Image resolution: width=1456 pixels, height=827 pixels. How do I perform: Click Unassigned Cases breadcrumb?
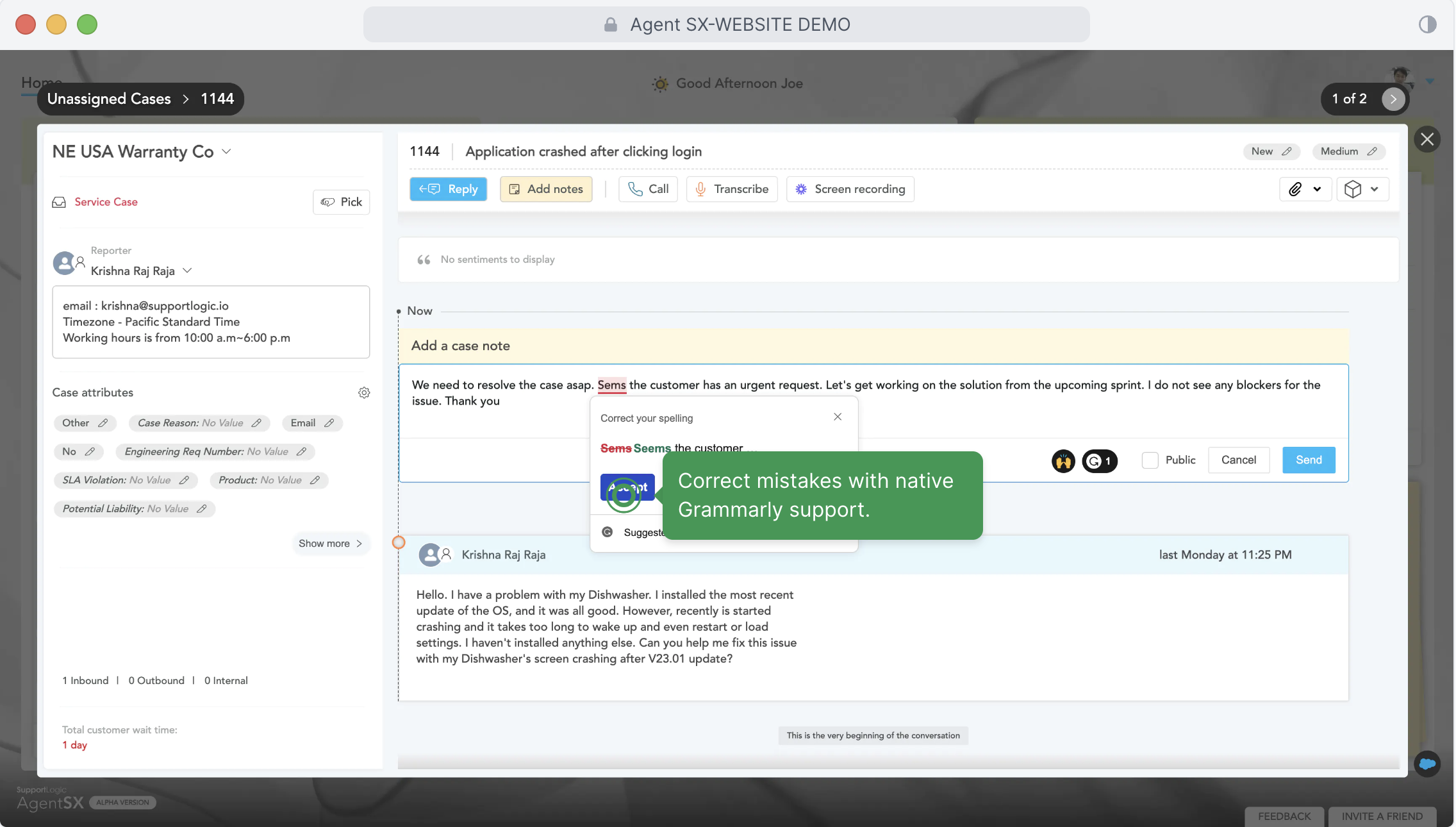[109, 99]
